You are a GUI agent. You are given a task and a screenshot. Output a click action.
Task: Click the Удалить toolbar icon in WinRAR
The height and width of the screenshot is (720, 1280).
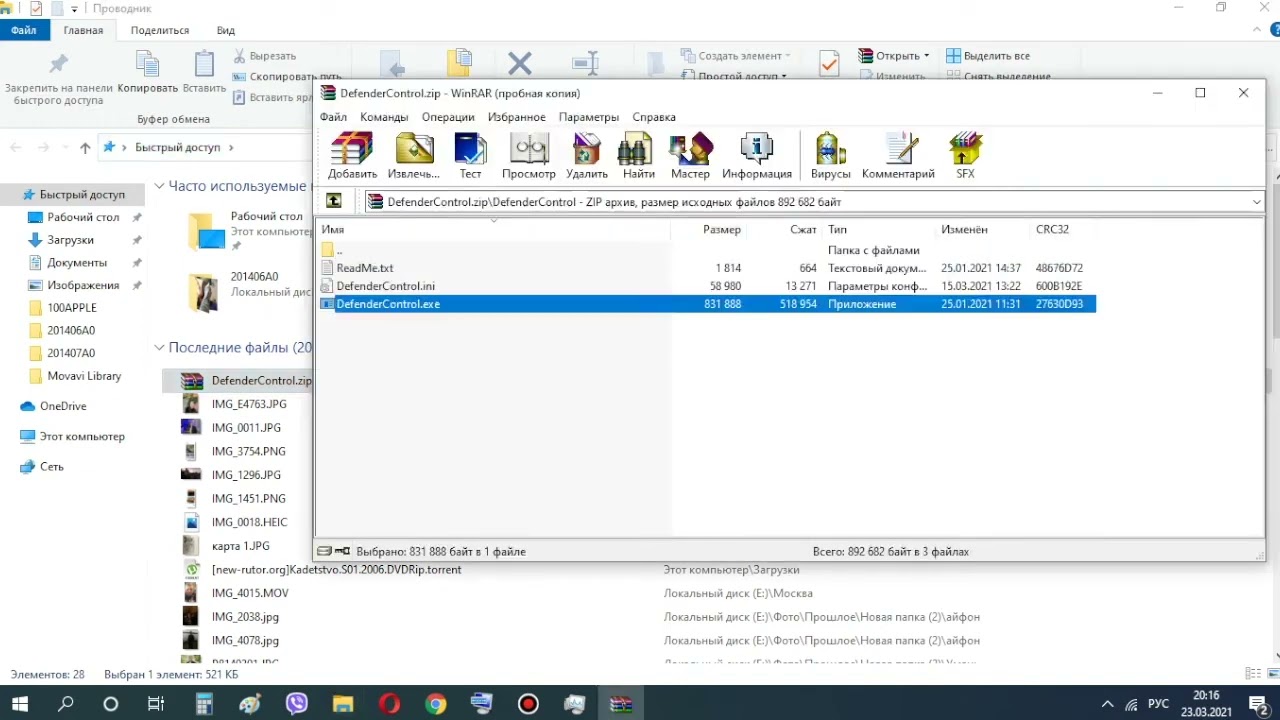587,156
